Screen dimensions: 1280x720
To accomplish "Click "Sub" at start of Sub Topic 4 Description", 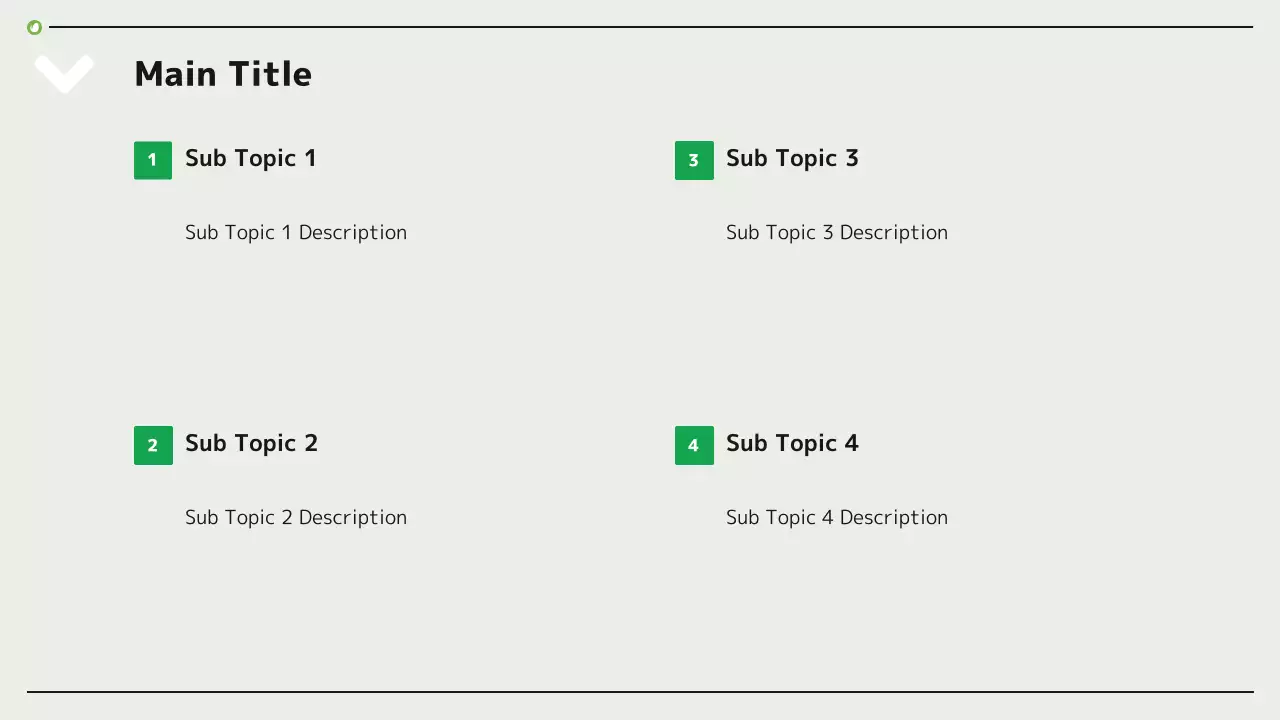I will pos(742,517).
